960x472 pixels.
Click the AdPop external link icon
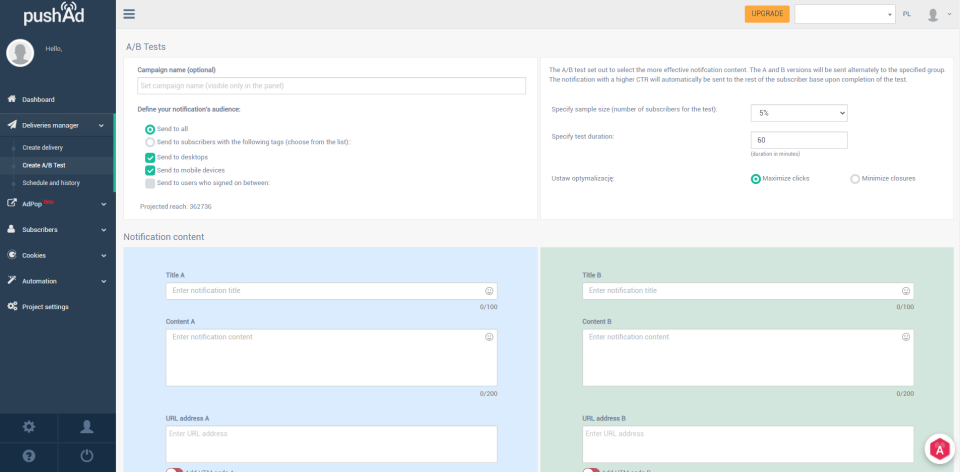12,203
